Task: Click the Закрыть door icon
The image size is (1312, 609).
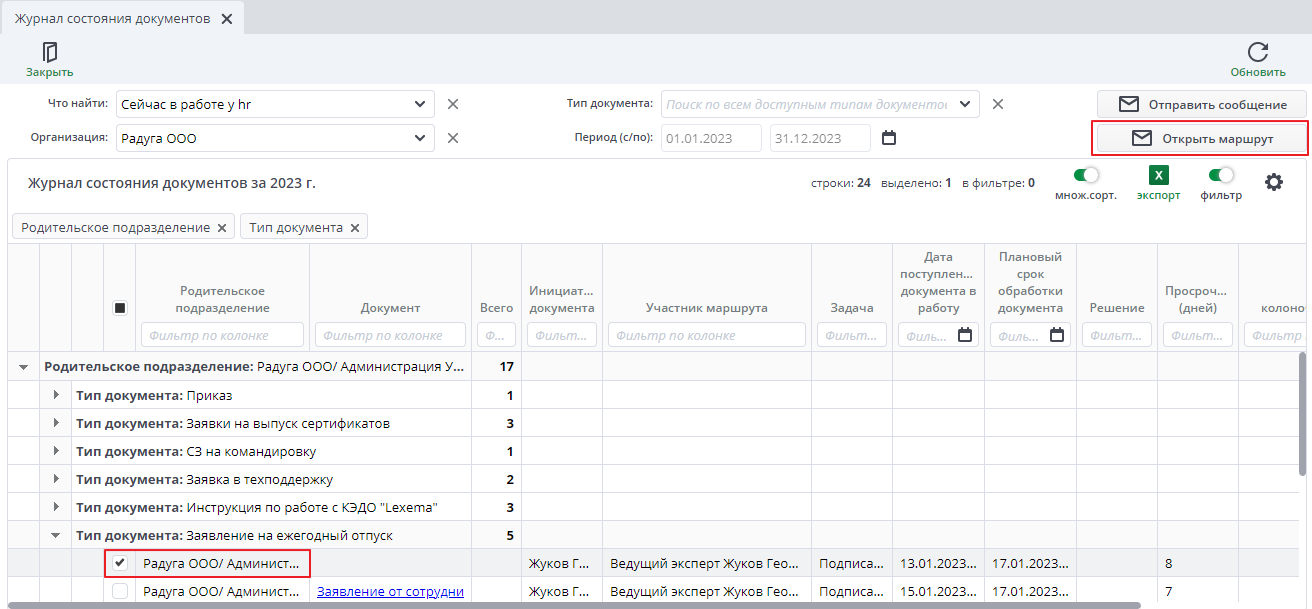Action: pyautogui.click(x=49, y=52)
